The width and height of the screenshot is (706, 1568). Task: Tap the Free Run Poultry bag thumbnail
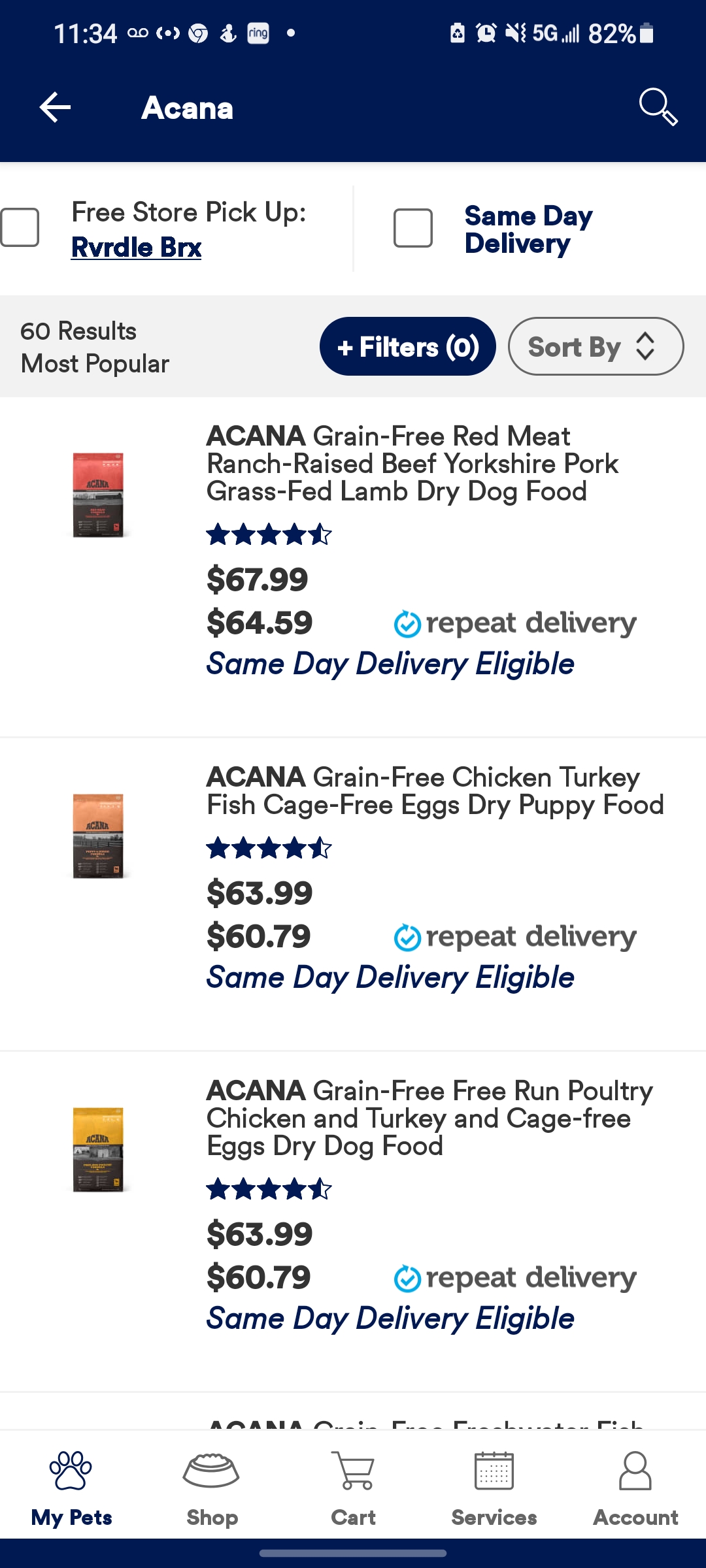pyautogui.click(x=98, y=1149)
